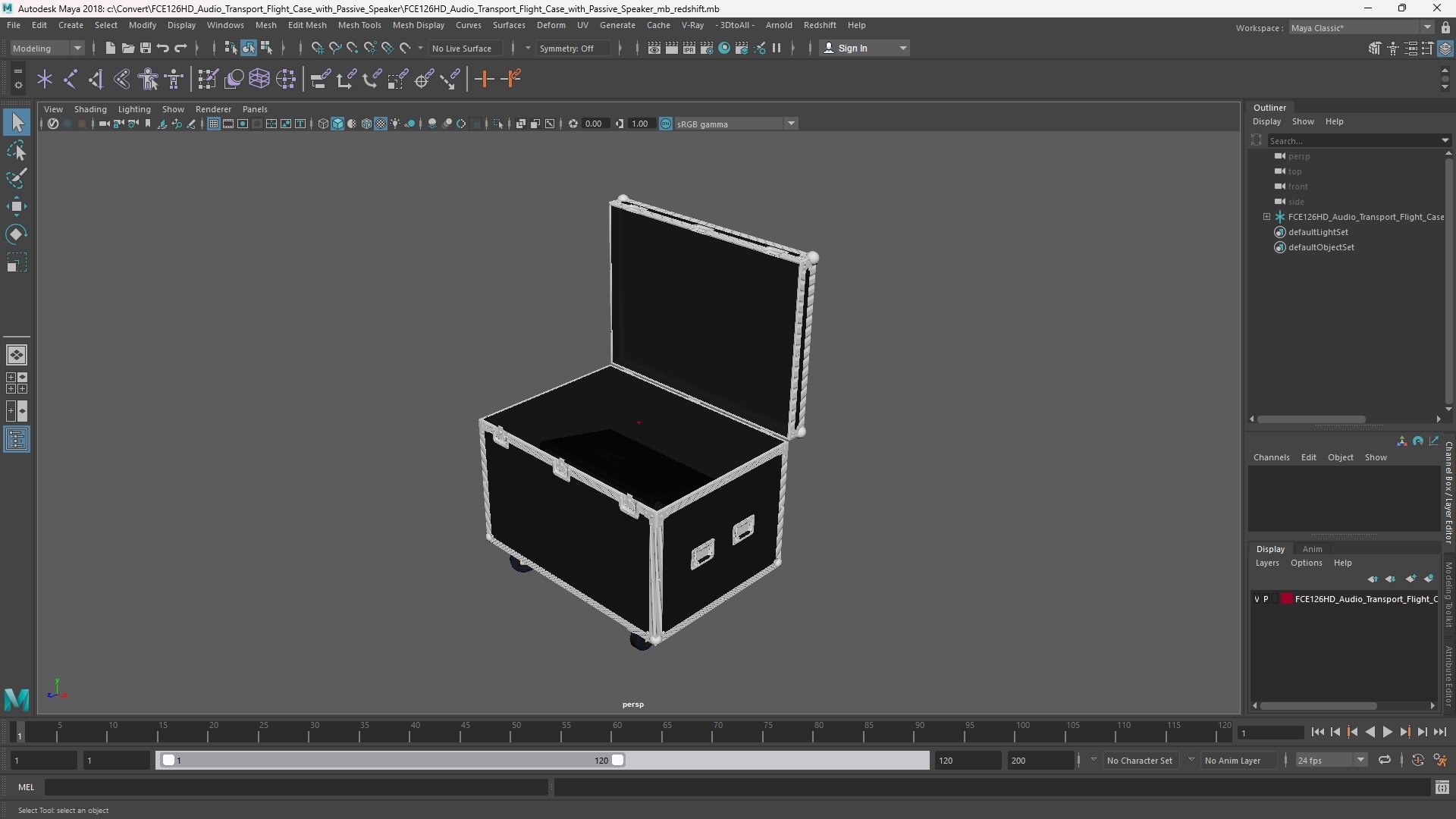Open the Redshift menu

pyautogui.click(x=820, y=25)
